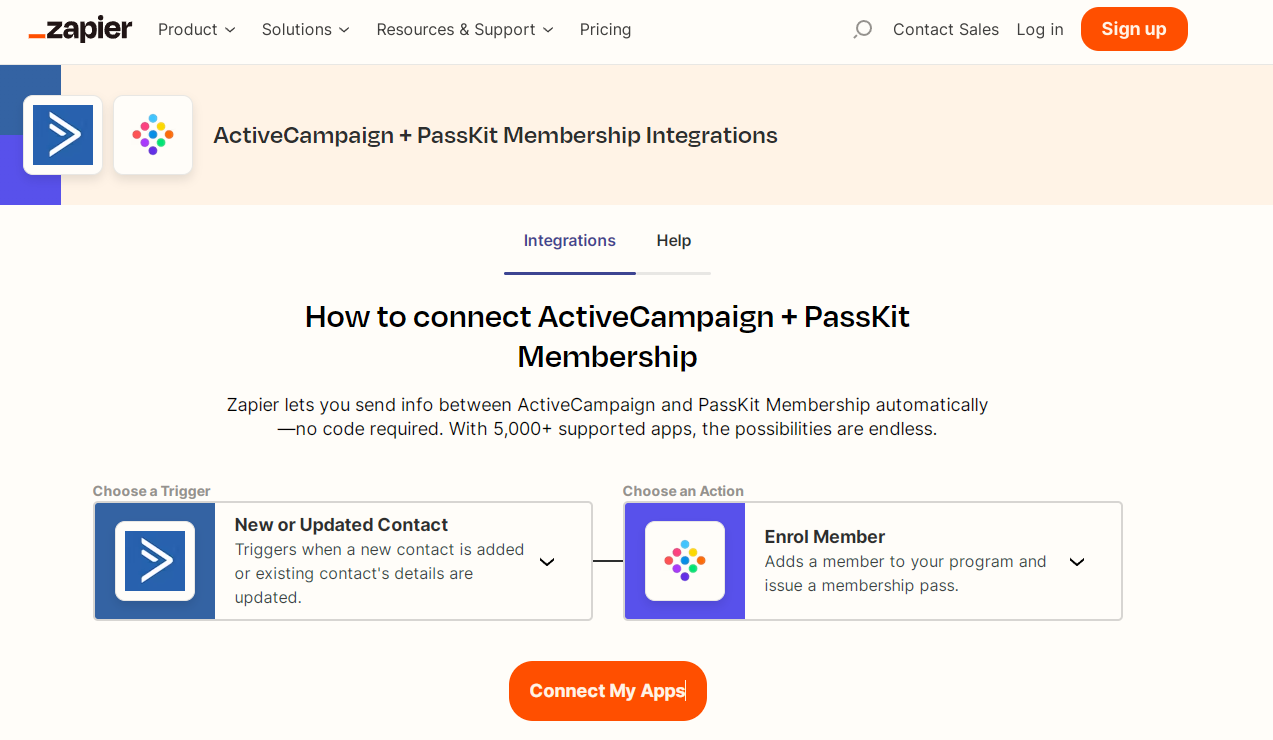Click ActiveCampaign icon in header banner

[63, 135]
